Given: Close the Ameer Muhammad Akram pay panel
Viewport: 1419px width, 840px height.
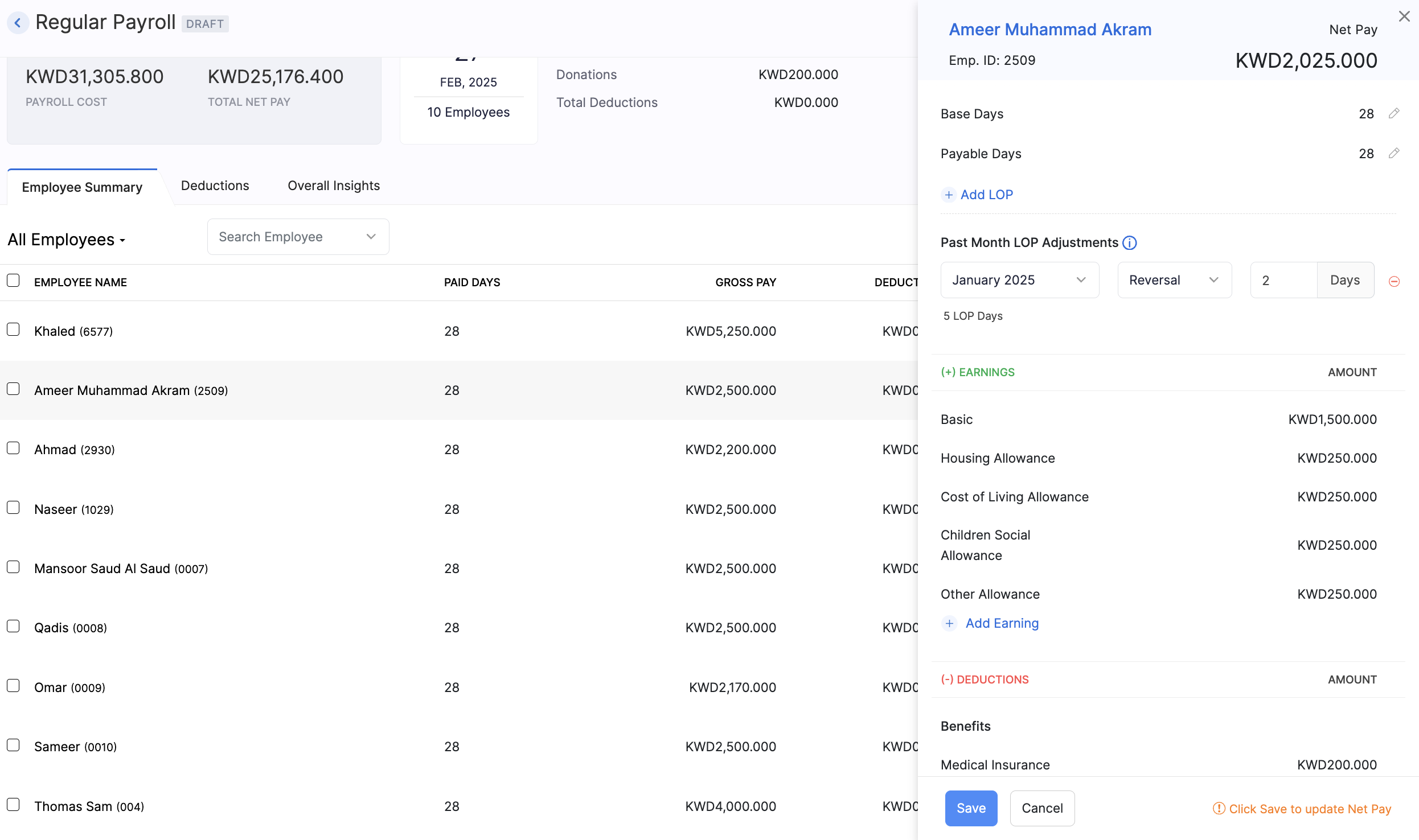Looking at the screenshot, I should pyautogui.click(x=1404, y=16).
